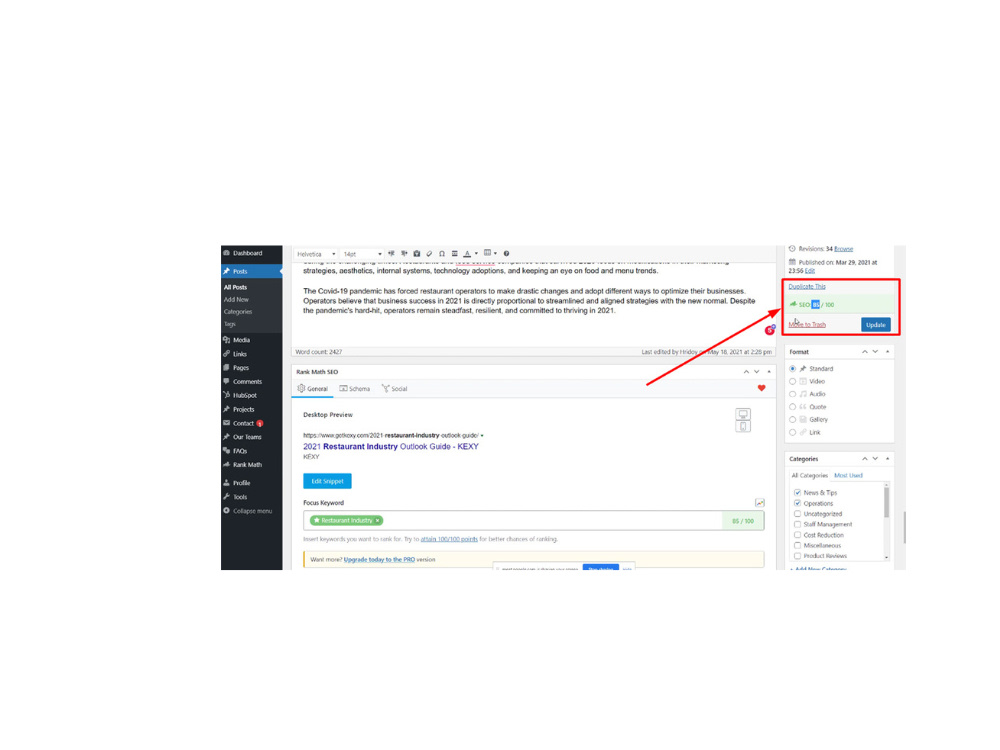Image resolution: width=1000 pixels, height=750 pixels.
Task: Click the Move to Trash link
Action: (x=807, y=325)
